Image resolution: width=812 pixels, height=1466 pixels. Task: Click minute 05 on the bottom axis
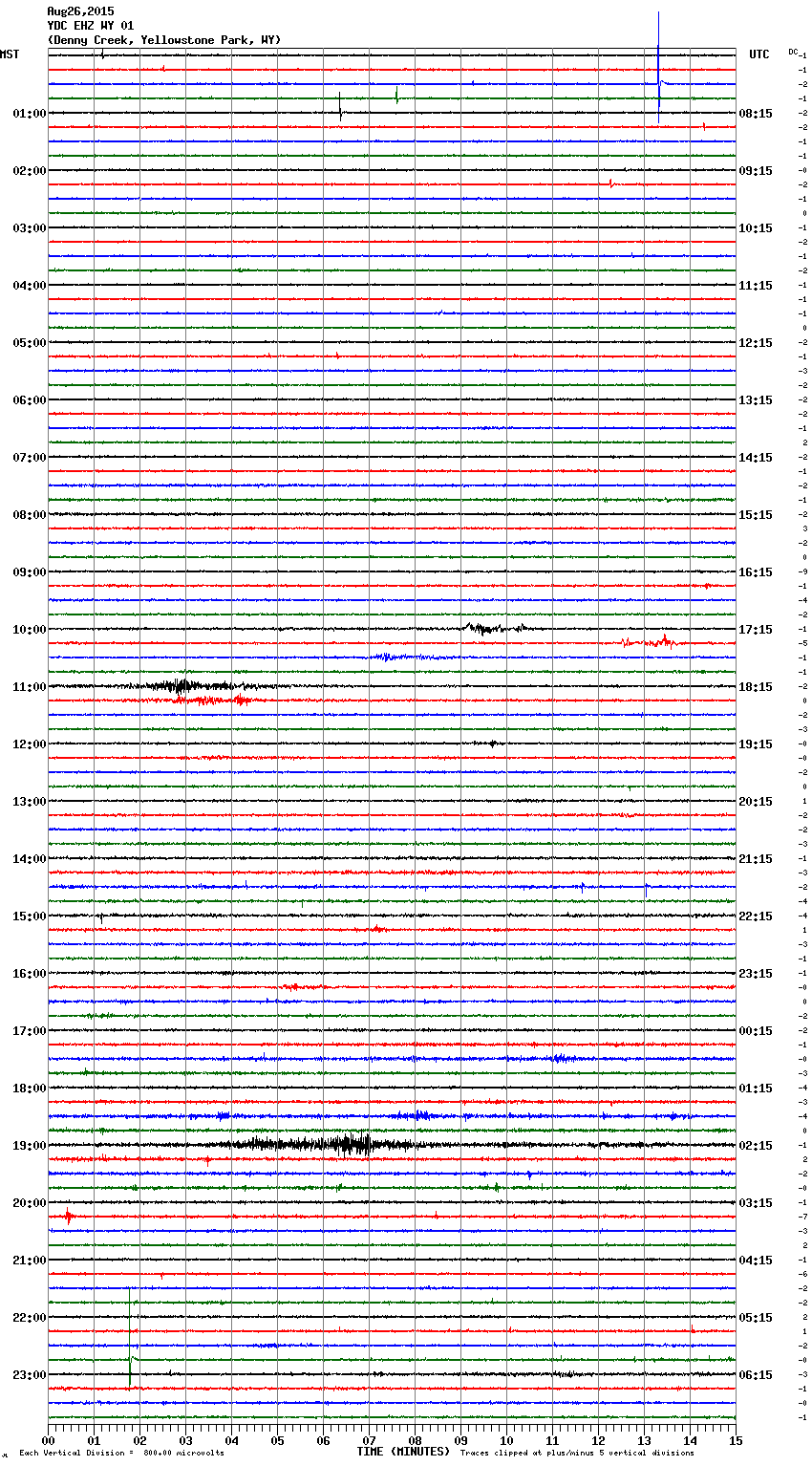point(277,1440)
